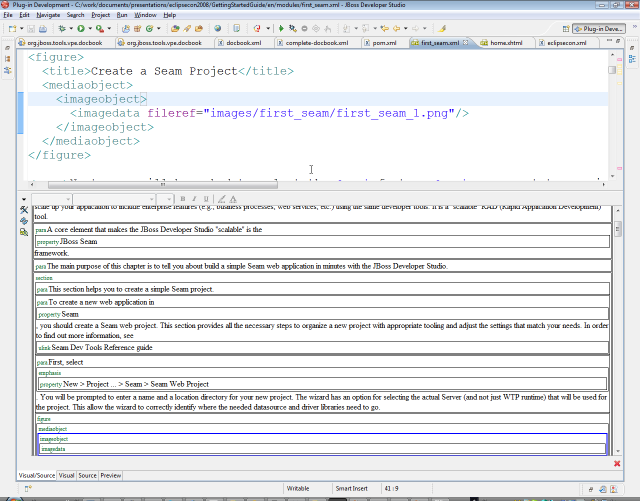Select the Visual bottom tab

[66, 476]
